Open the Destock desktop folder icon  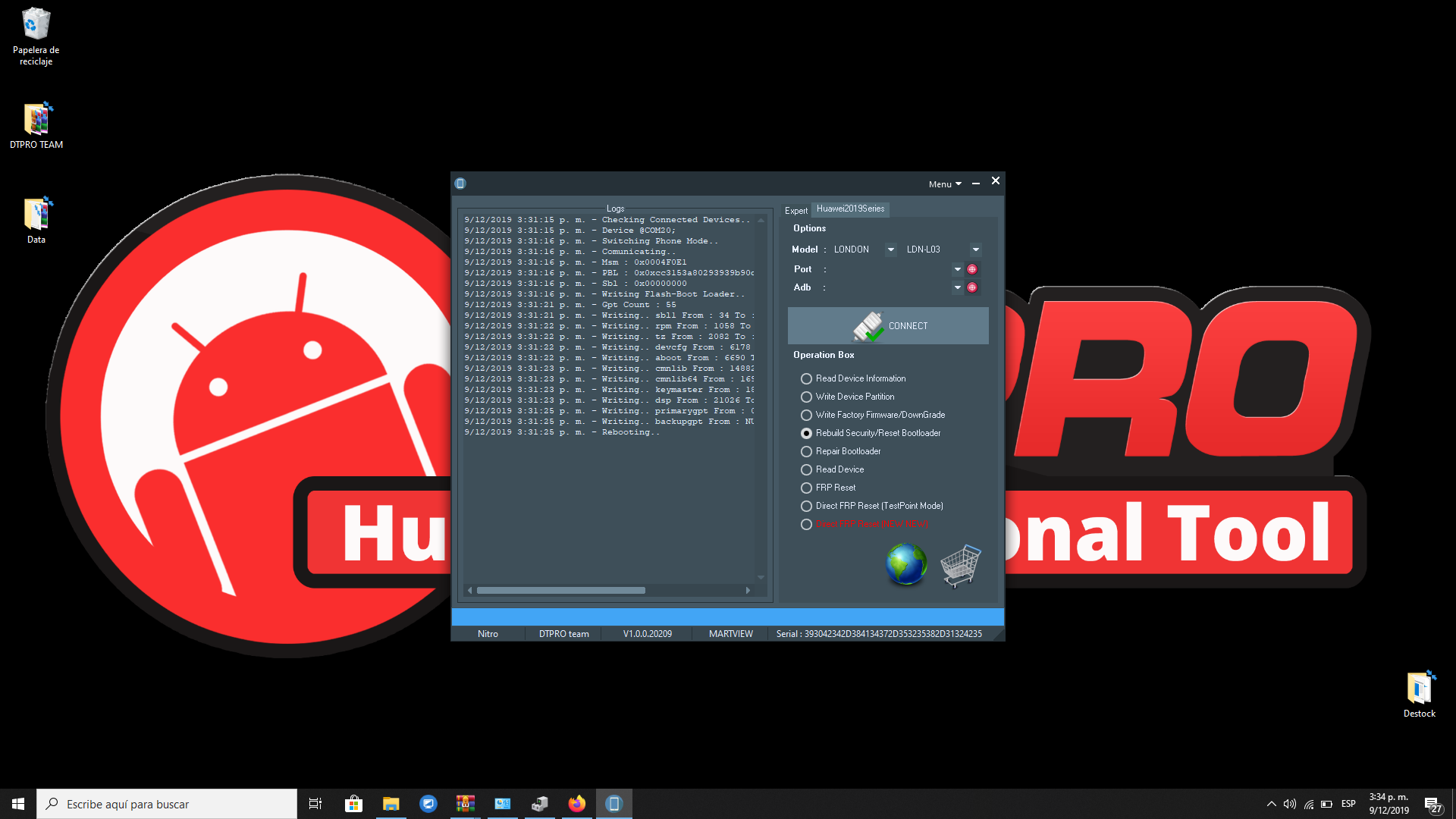click(x=1420, y=694)
